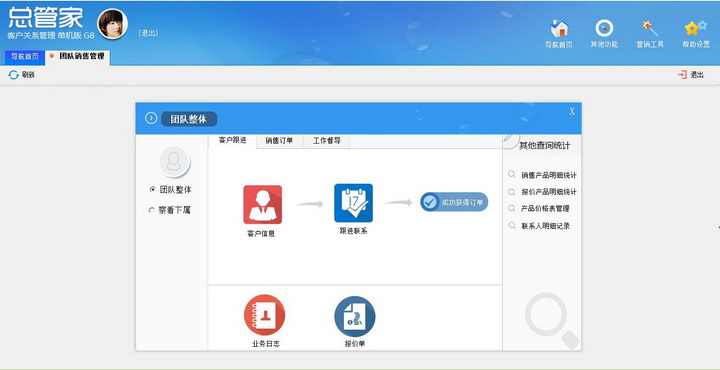The image size is (720, 370).
Task: Open the 业务日志 notebook icon
Action: [x=264, y=315]
